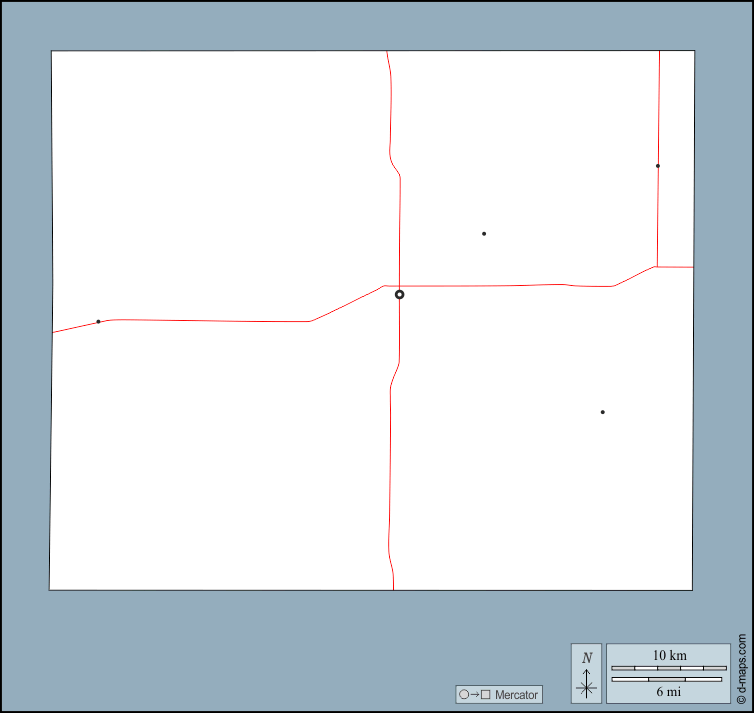
Task: Click the 6 mi scale bar
Action: [x=669, y=680]
